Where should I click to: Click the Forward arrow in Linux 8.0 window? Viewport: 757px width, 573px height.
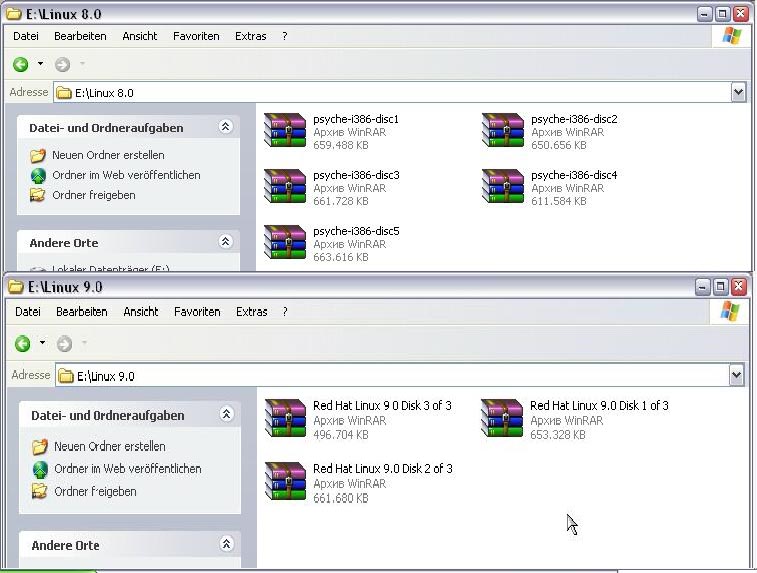pos(62,64)
